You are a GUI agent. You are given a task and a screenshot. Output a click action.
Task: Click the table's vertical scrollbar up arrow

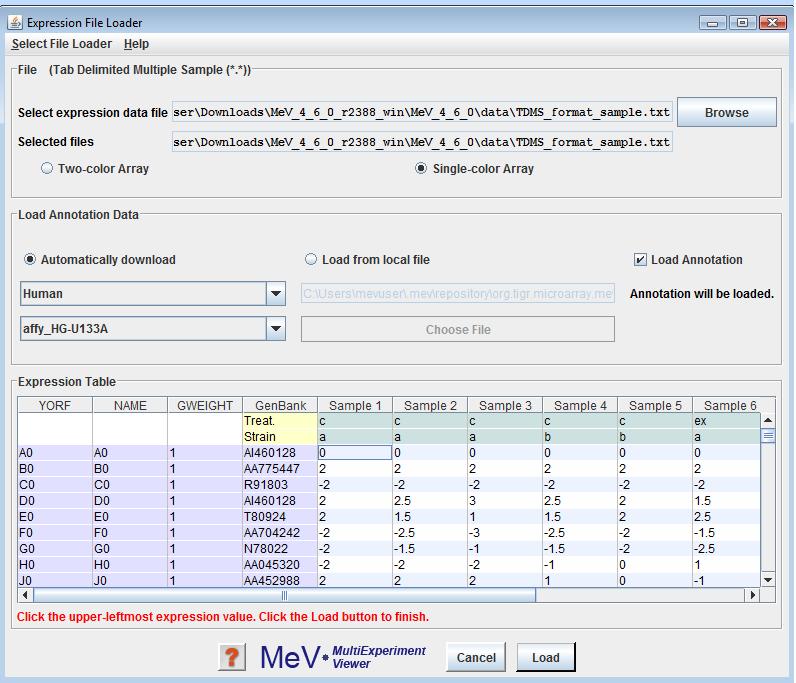[768, 421]
